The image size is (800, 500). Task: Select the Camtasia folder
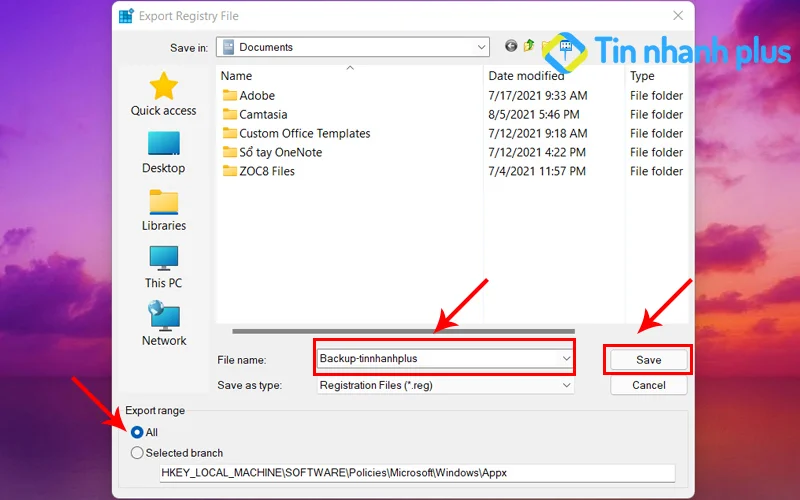pyautogui.click(x=255, y=114)
